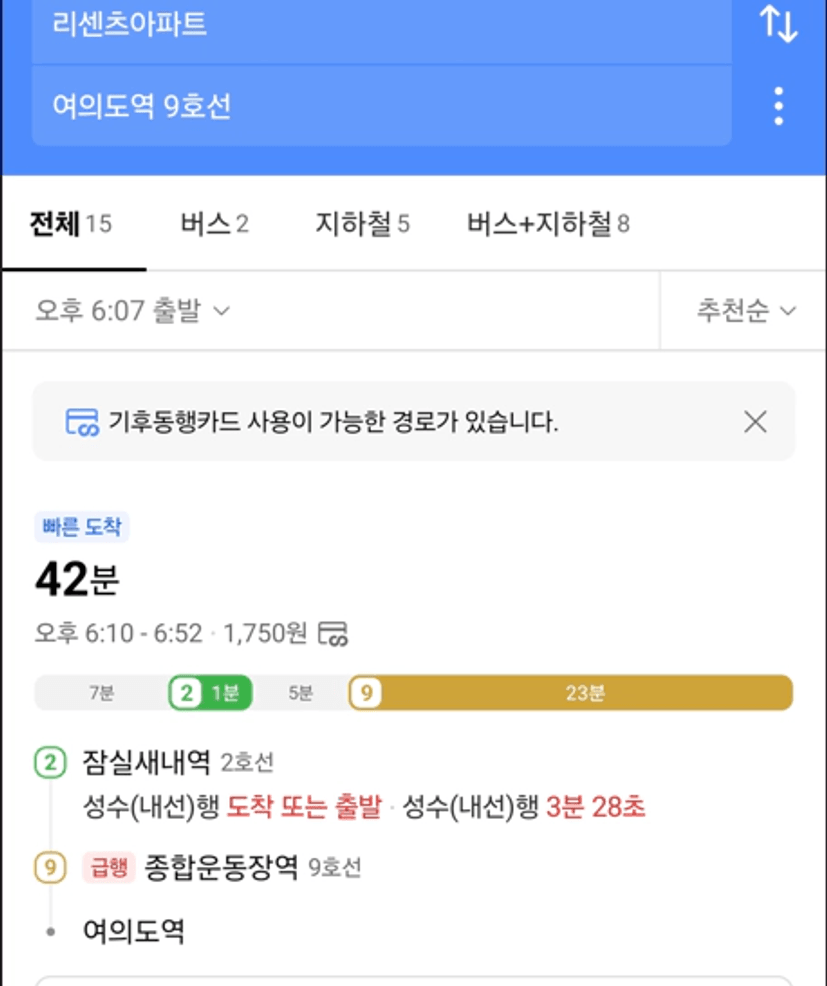Edit the 여의도역 9호선 destination field
This screenshot has height=986, width=827.
click(382, 106)
